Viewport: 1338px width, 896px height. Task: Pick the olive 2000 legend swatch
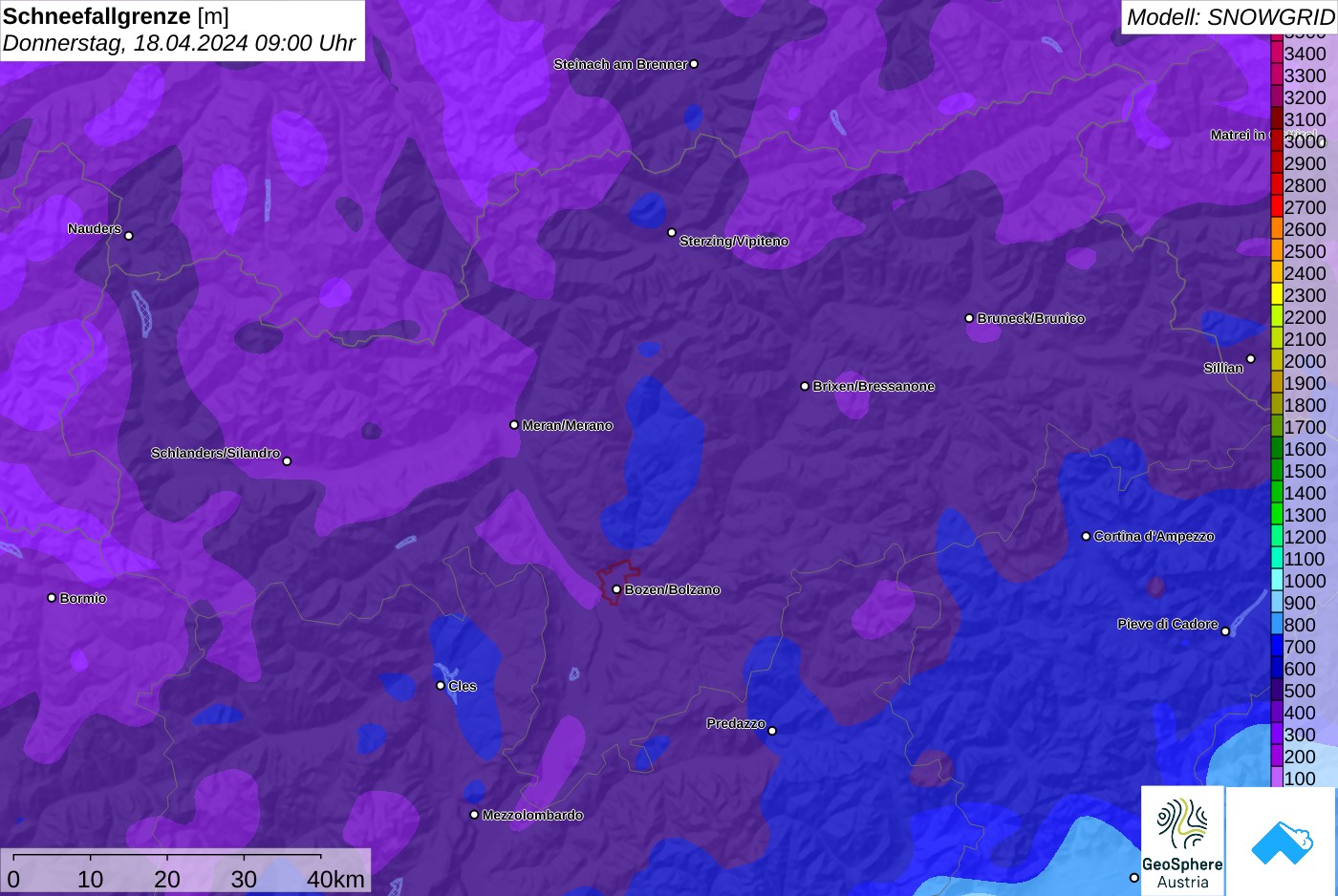pos(1277,360)
